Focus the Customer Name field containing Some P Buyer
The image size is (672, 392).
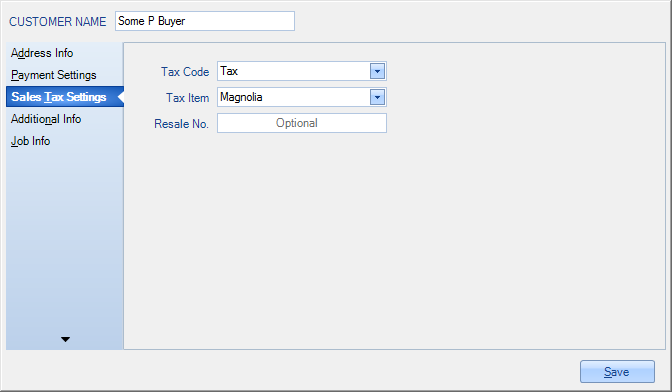pyautogui.click(x=205, y=21)
